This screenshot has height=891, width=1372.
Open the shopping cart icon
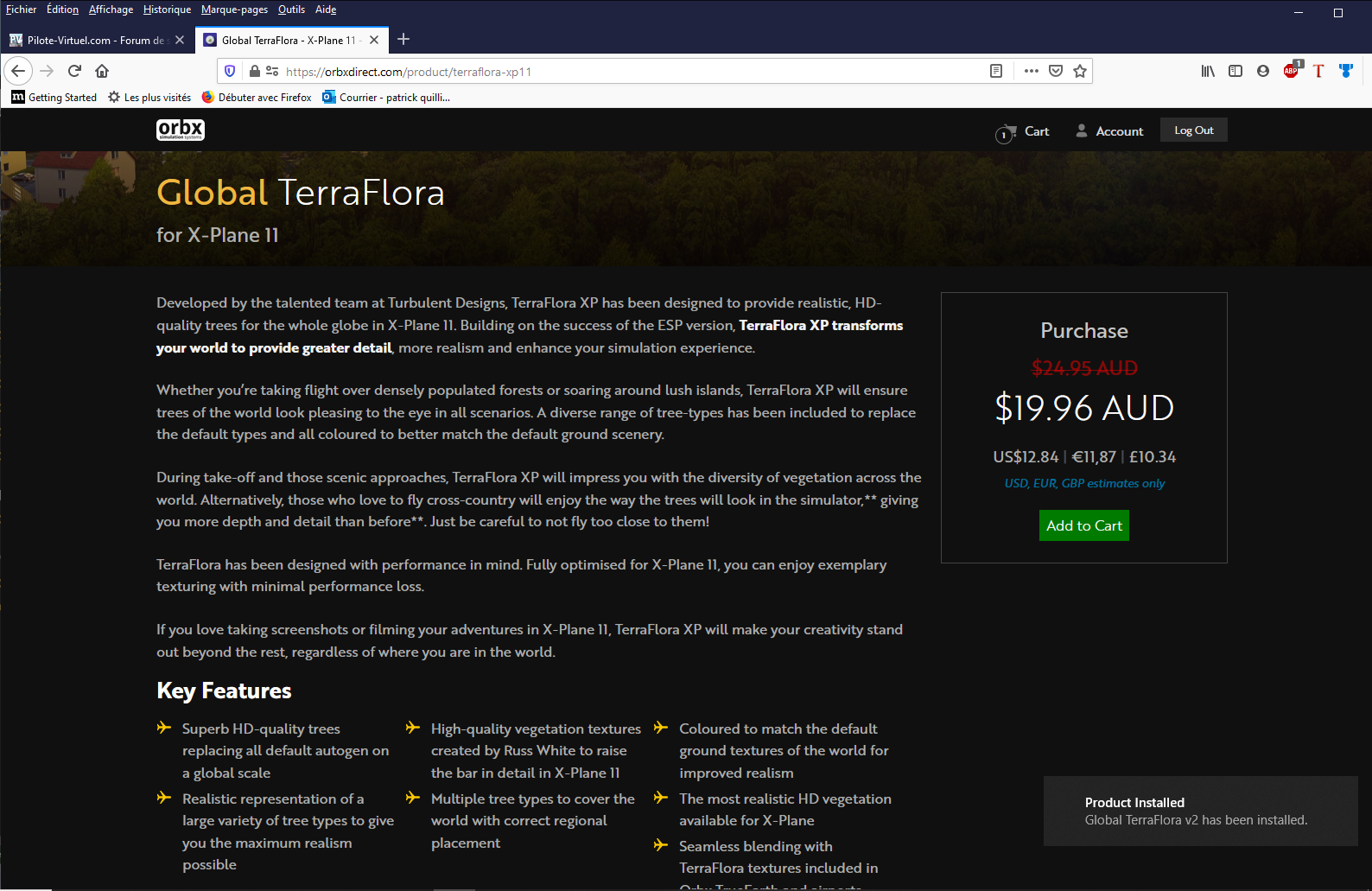coord(1006,133)
